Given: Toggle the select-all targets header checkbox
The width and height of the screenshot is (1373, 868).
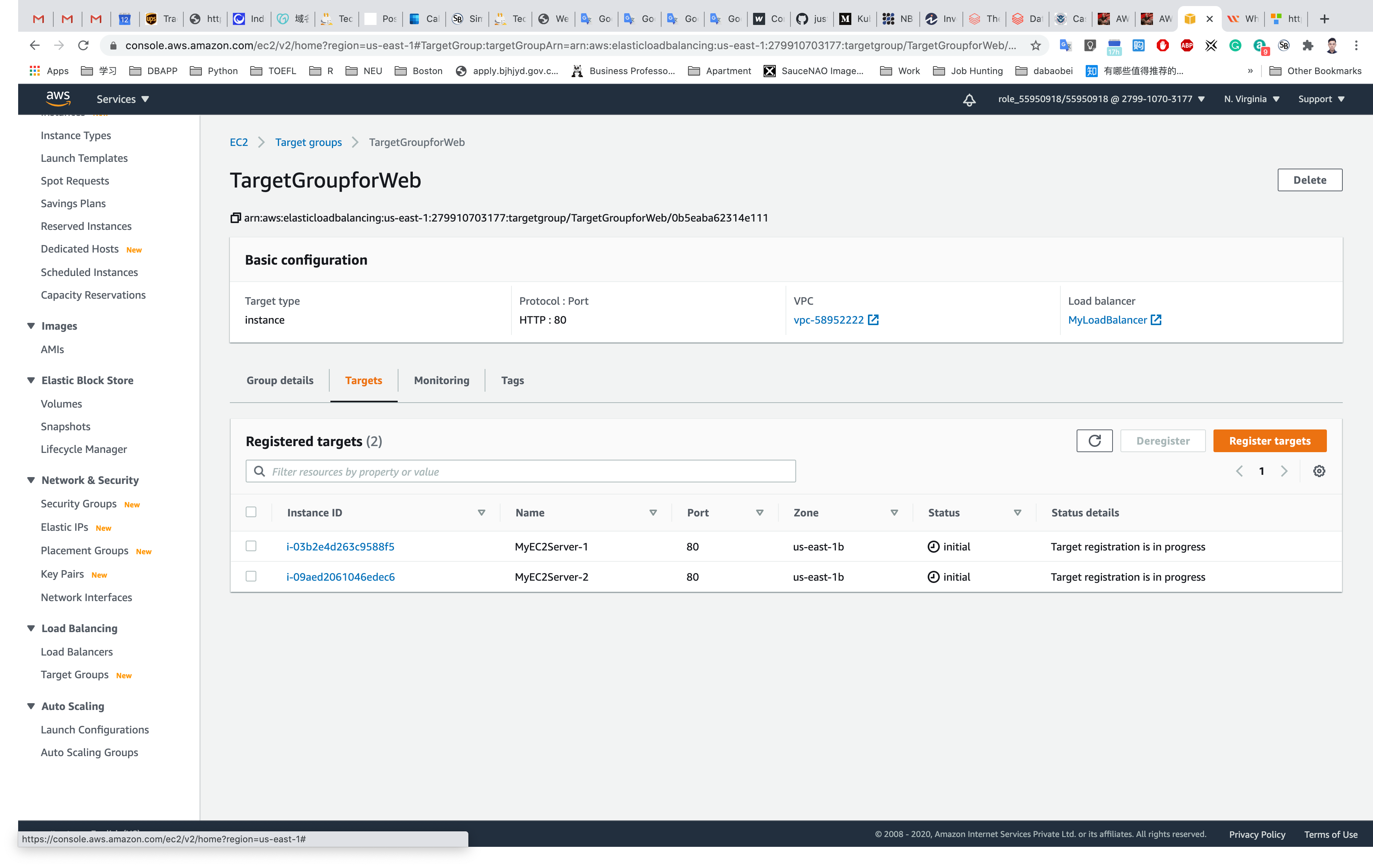Looking at the screenshot, I should click(x=251, y=512).
